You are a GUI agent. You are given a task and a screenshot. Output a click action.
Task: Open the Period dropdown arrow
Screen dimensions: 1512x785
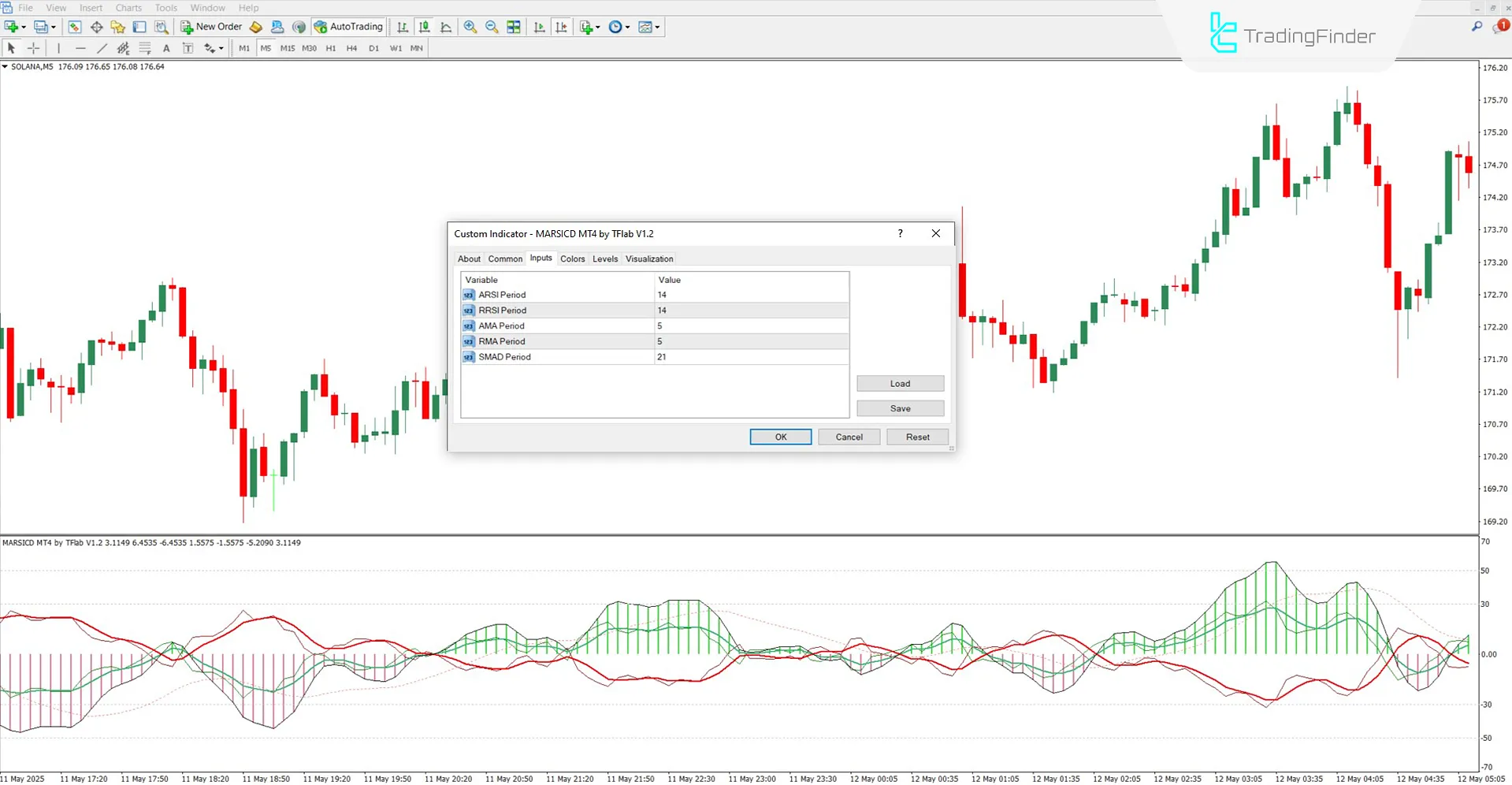coord(627,26)
